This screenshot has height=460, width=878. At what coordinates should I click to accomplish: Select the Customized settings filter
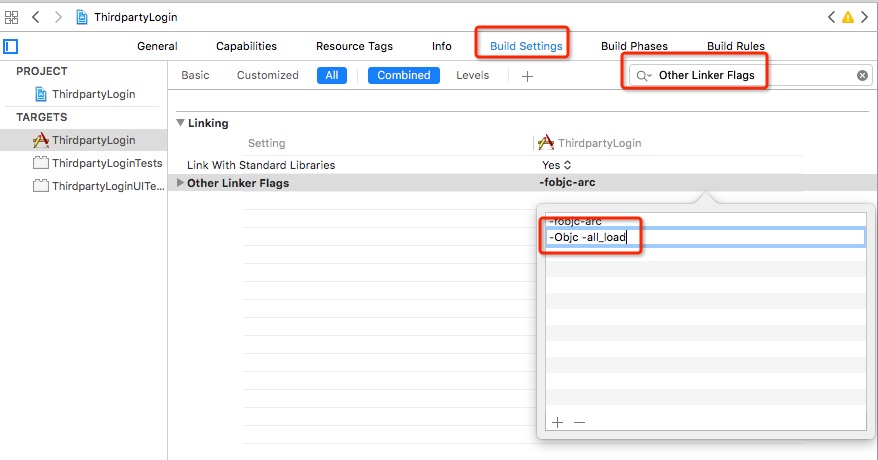268,76
